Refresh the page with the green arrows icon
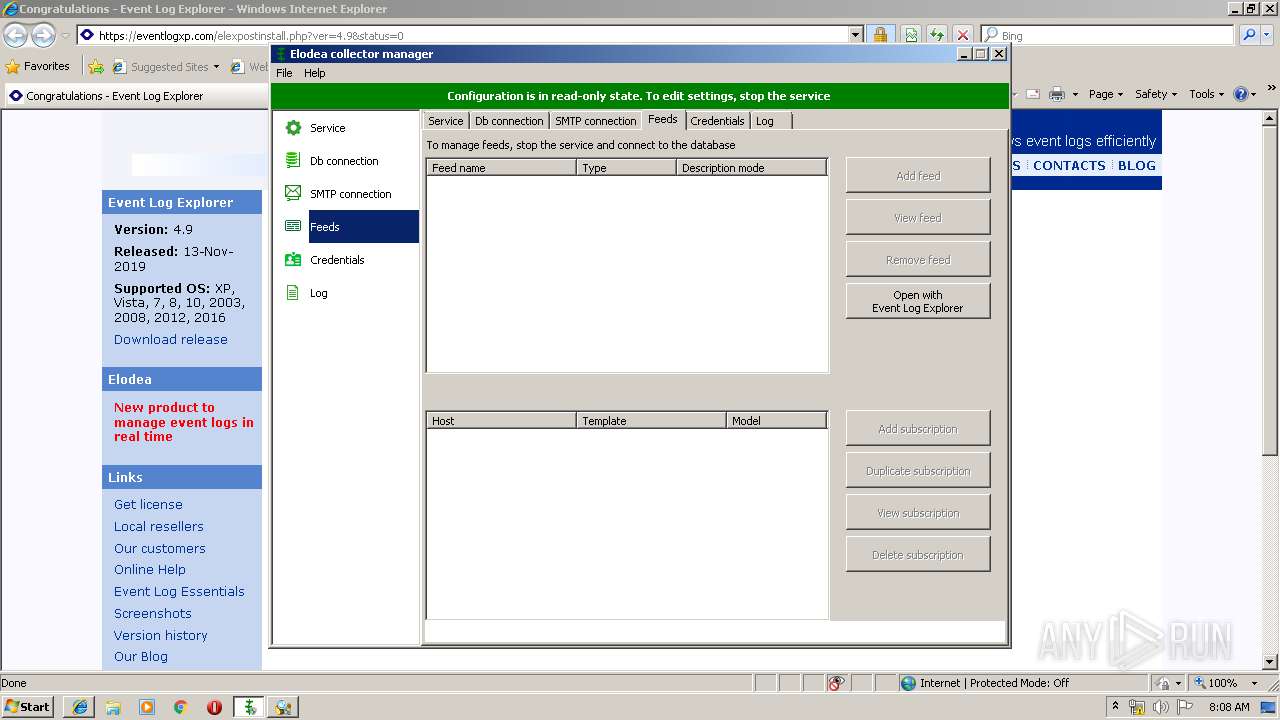The width and height of the screenshot is (1280, 720). [x=937, y=35]
